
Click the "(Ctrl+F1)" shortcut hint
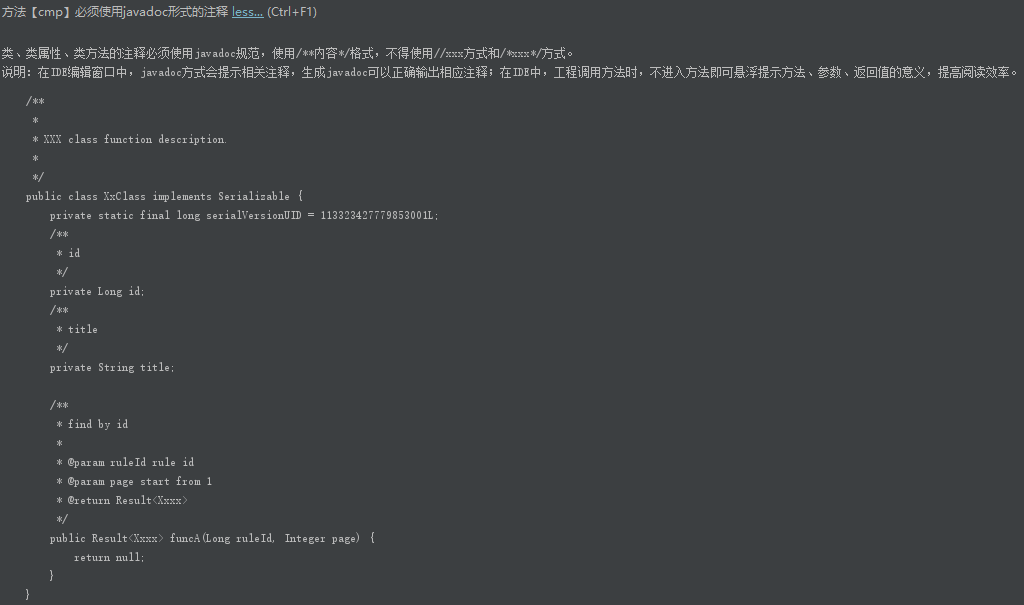pos(292,12)
